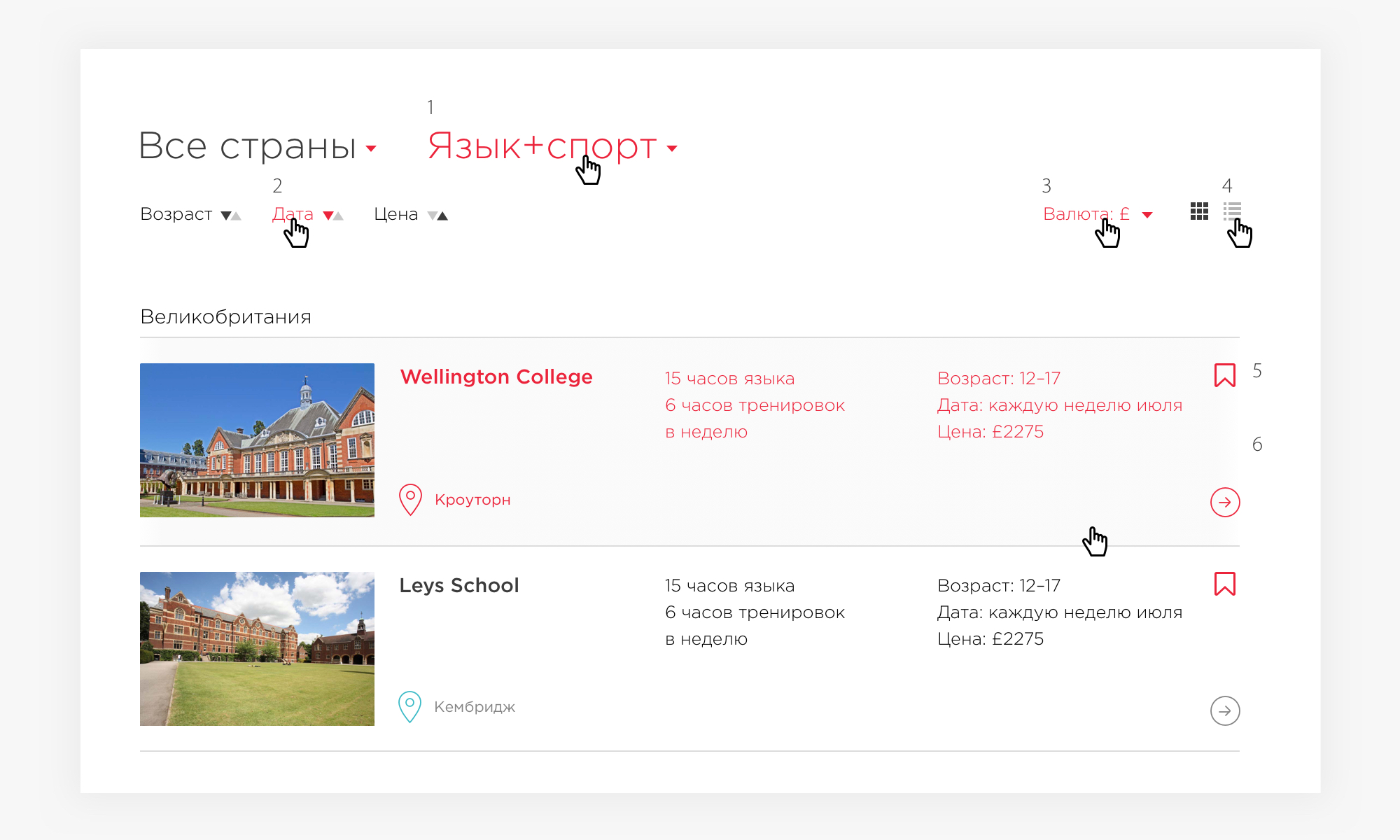This screenshot has width=1400, height=840.
Task: Click the Кембридж location link
Action: (x=475, y=707)
